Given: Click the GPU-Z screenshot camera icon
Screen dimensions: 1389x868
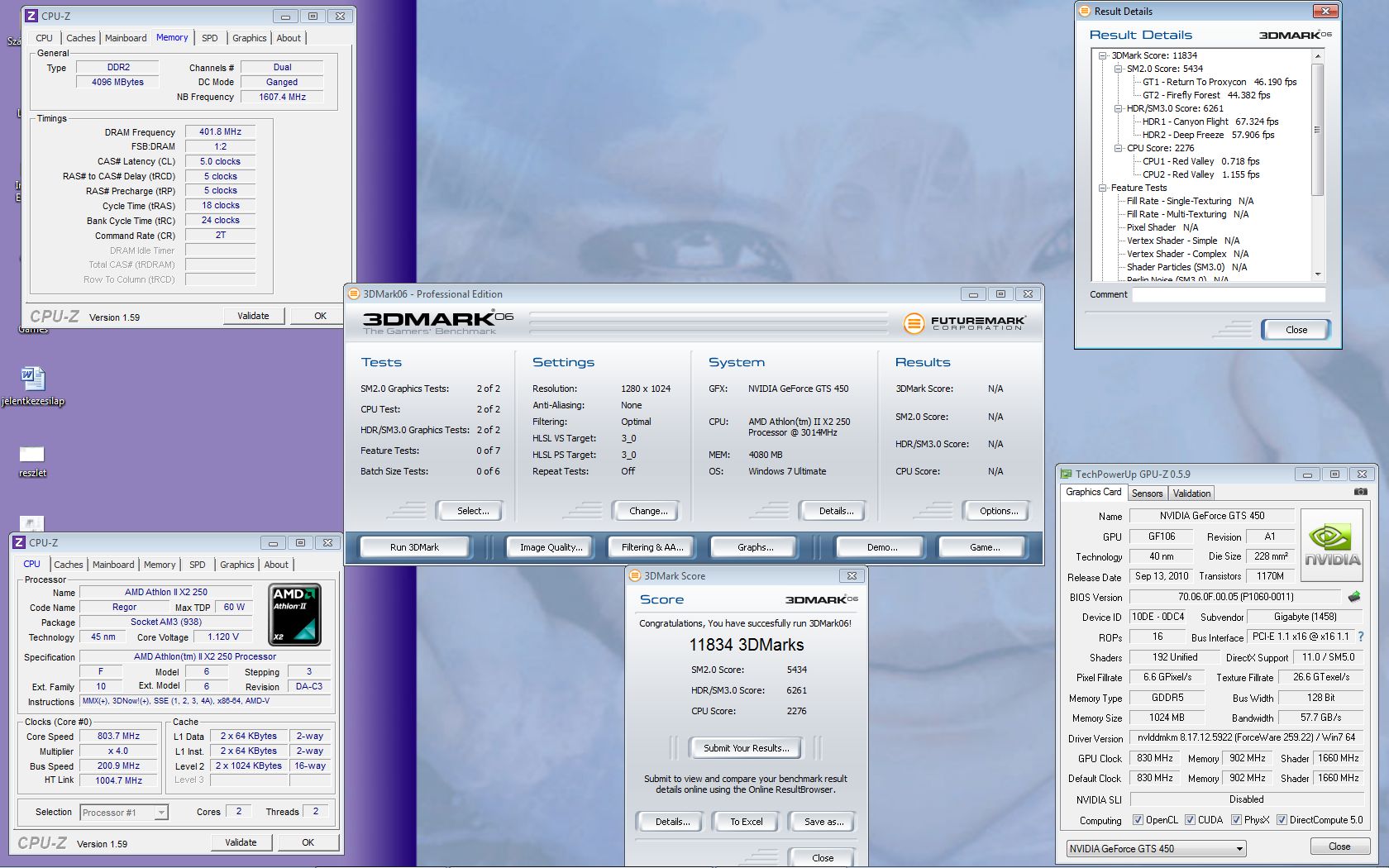Looking at the screenshot, I should (1360, 492).
